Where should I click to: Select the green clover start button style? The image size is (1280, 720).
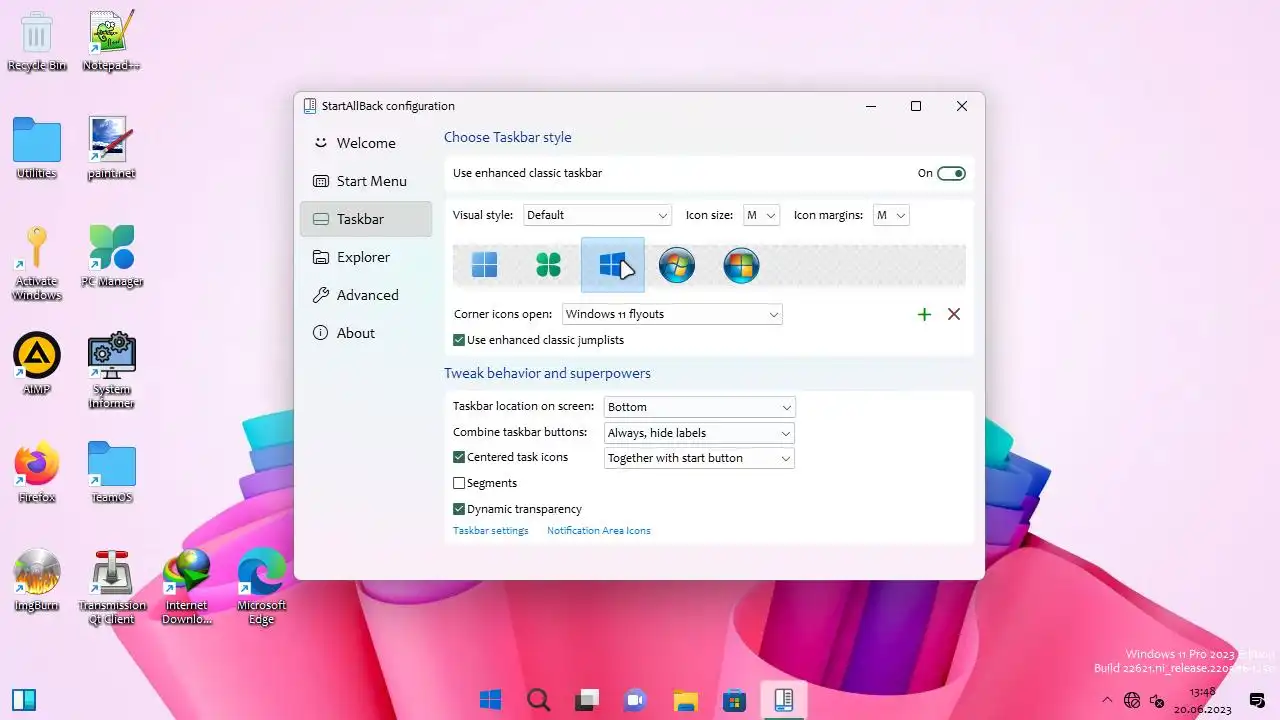coord(549,265)
